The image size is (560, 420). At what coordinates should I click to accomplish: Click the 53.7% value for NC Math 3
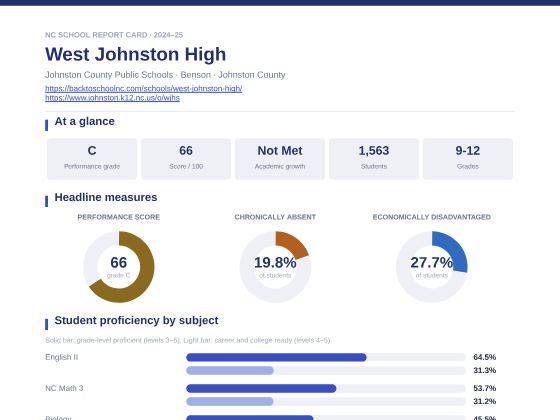485,388
